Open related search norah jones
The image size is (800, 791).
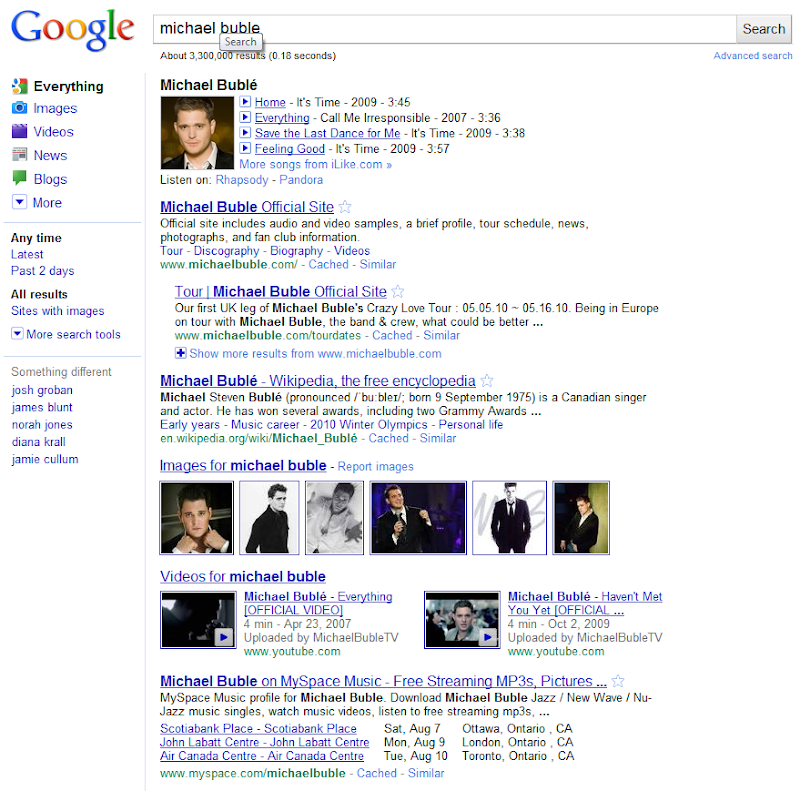42,425
